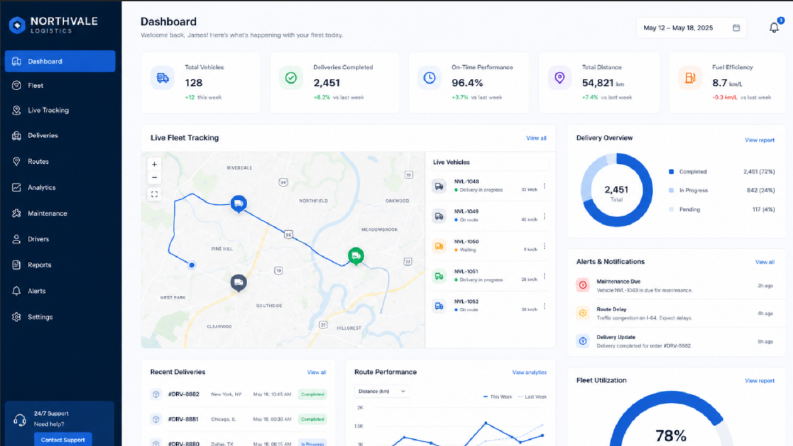Open Routes in sidebar

click(60, 161)
